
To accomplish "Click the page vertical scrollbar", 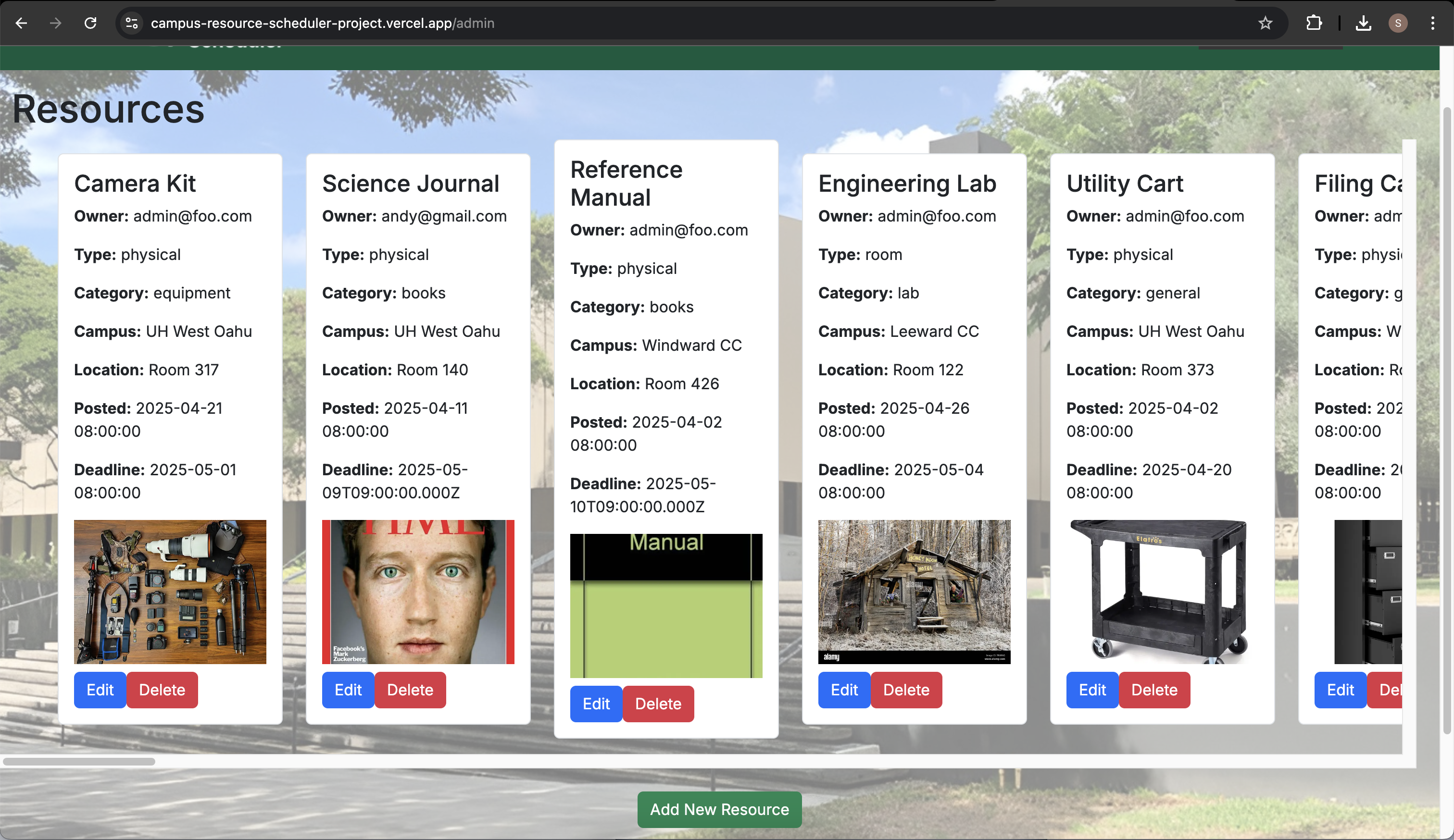I will (1446, 404).
